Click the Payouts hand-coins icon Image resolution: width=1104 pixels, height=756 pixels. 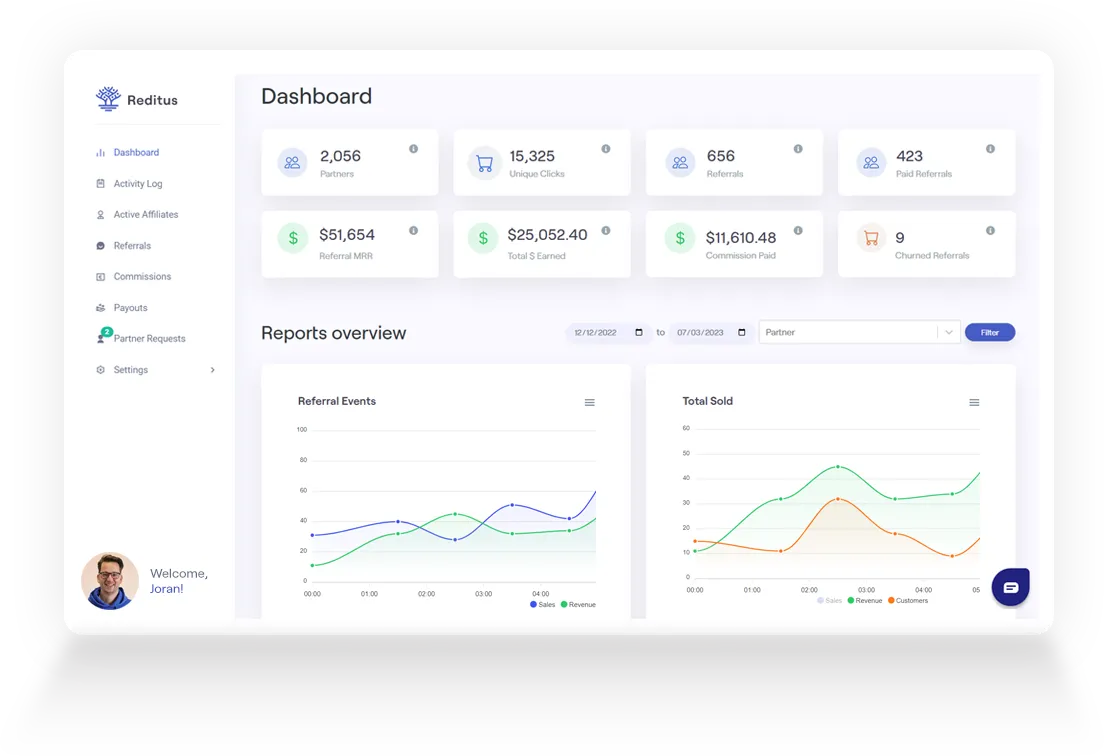[x=100, y=308]
